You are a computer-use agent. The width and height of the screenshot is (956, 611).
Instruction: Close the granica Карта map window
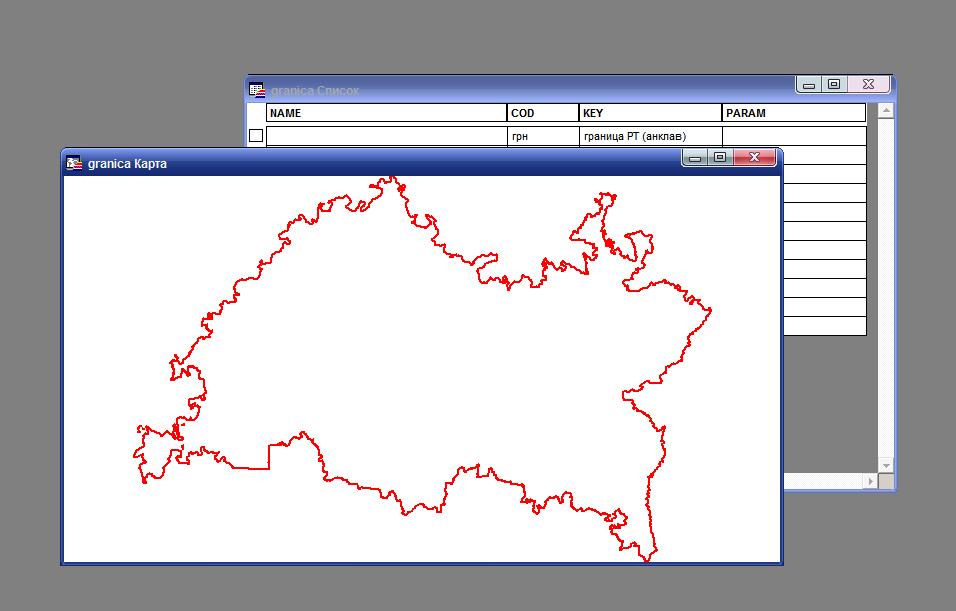tap(754, 157)
